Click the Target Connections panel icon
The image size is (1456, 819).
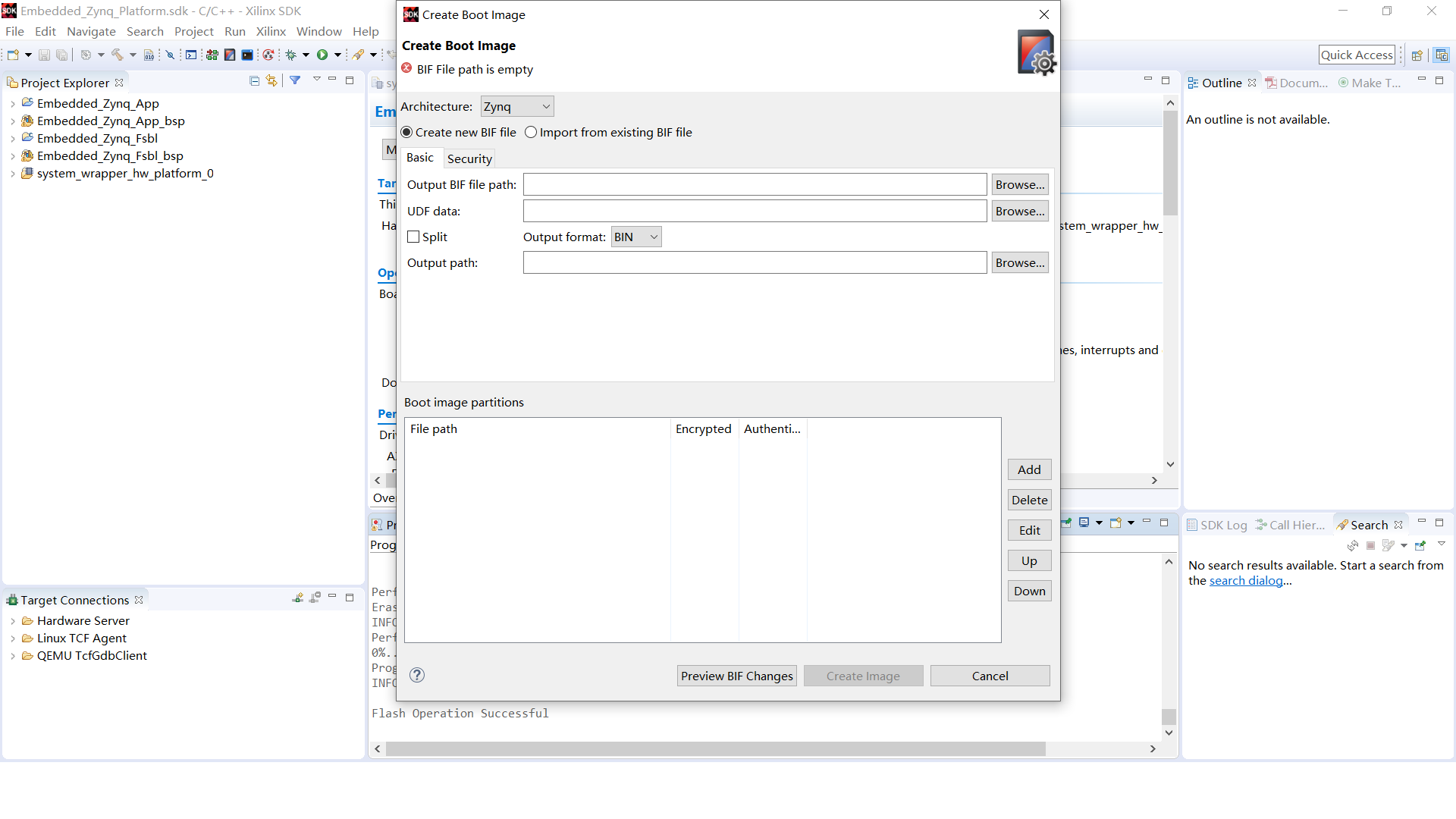pos(13,599)
